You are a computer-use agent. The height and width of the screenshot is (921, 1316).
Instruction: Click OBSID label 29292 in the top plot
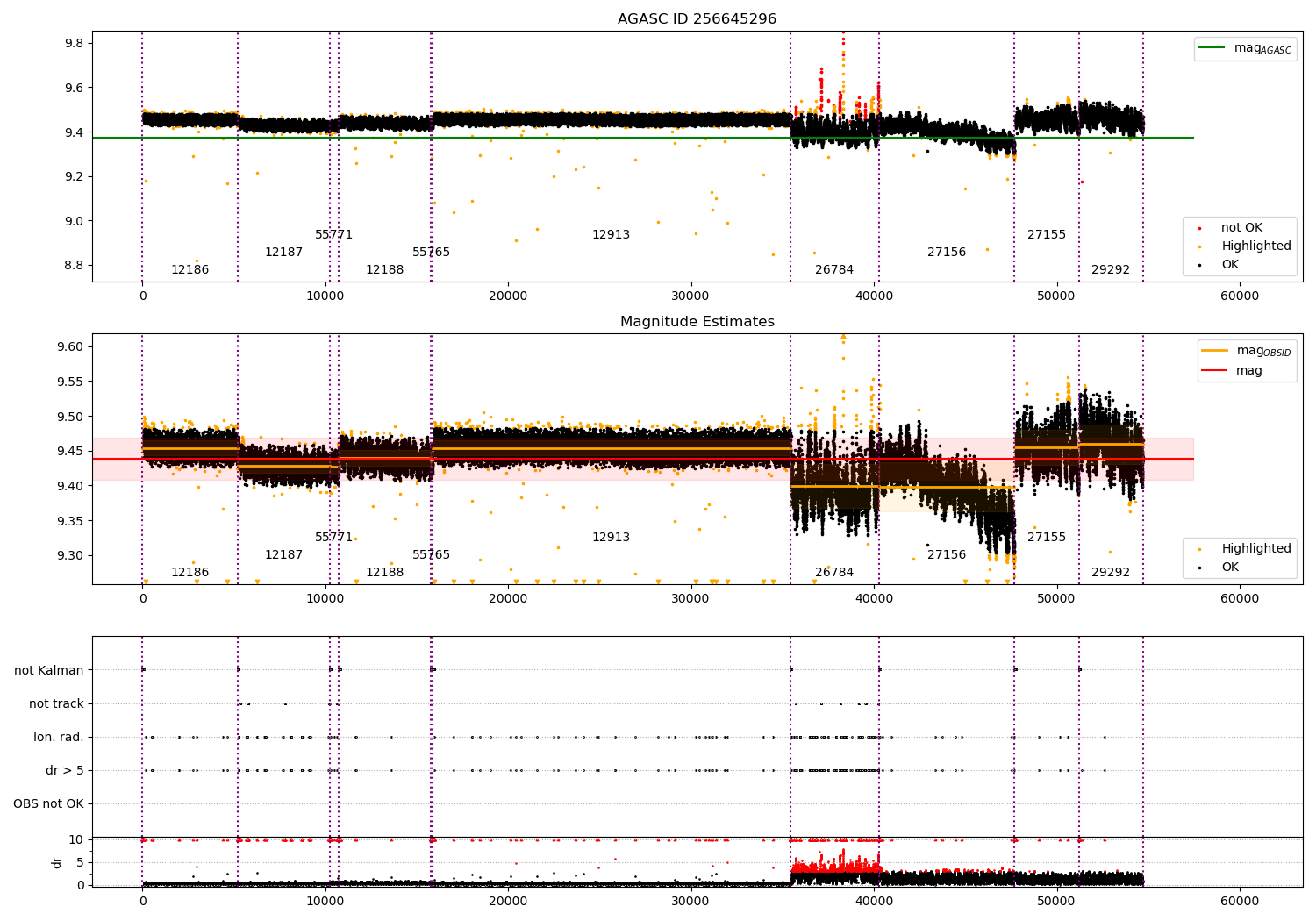(x=1111, y=270)
